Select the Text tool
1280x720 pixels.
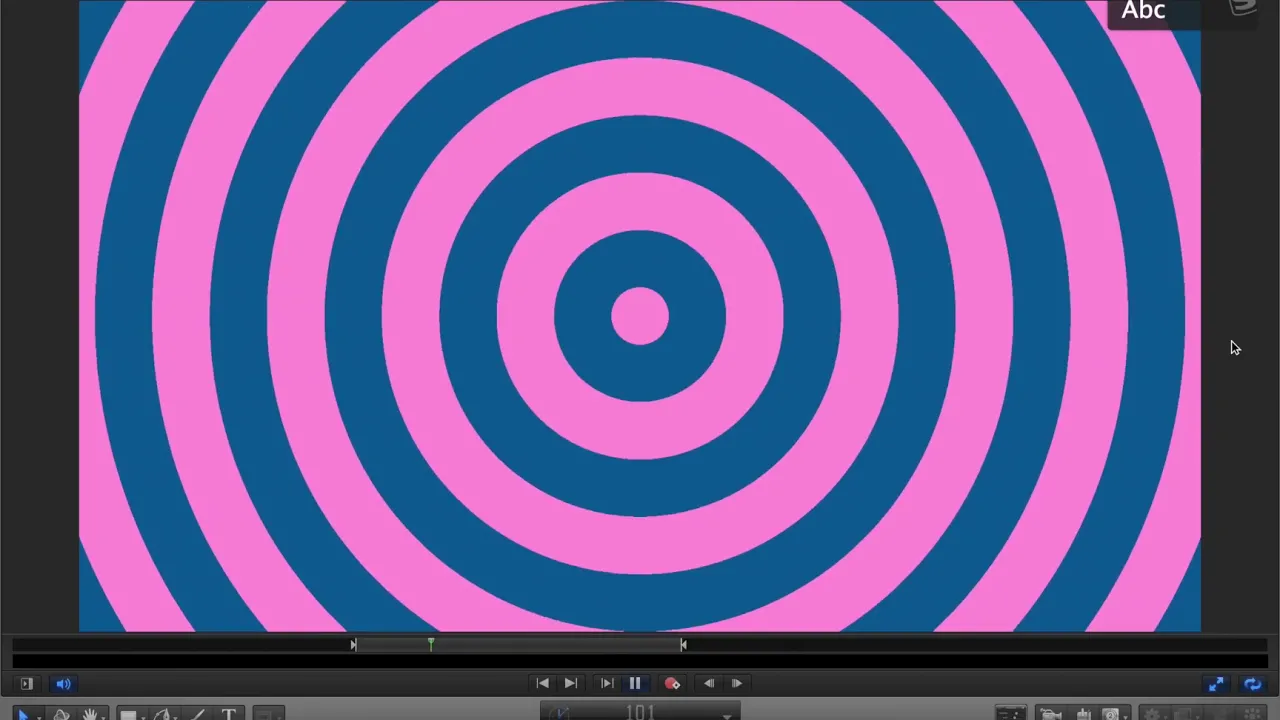(x=228, y=714)
